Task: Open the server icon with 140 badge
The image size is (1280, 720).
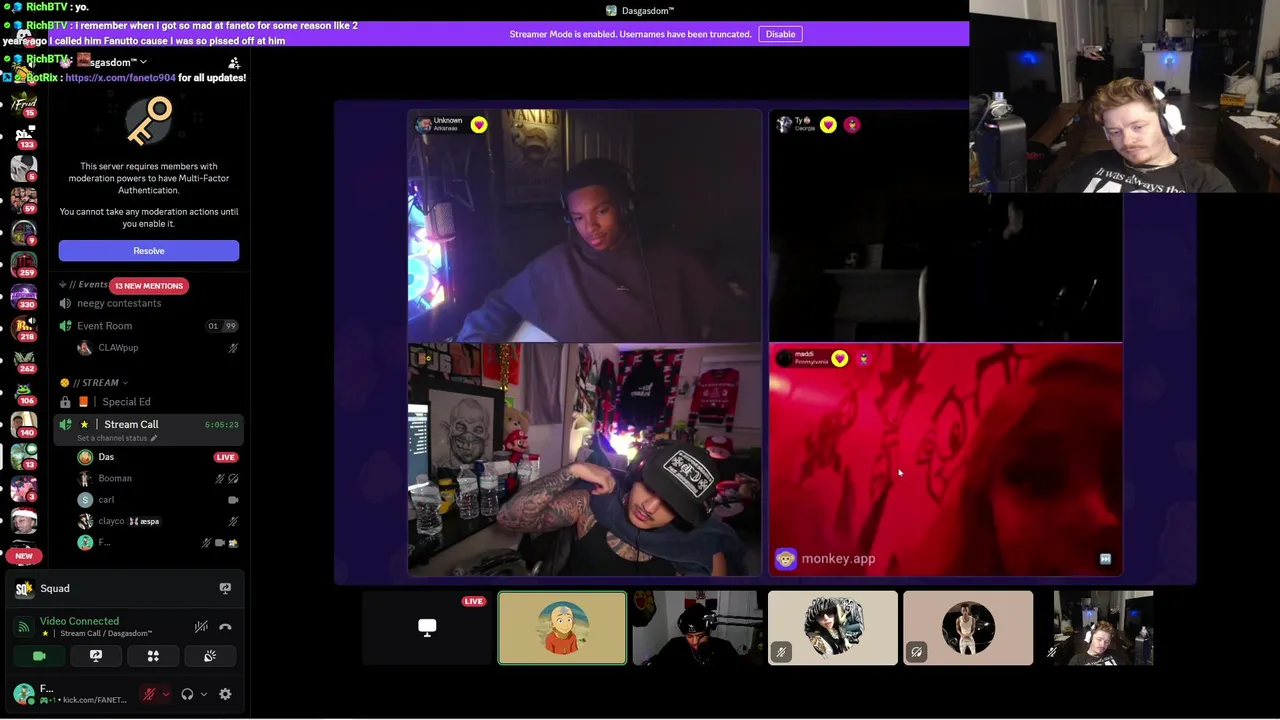Action: (x=24, y=423)
